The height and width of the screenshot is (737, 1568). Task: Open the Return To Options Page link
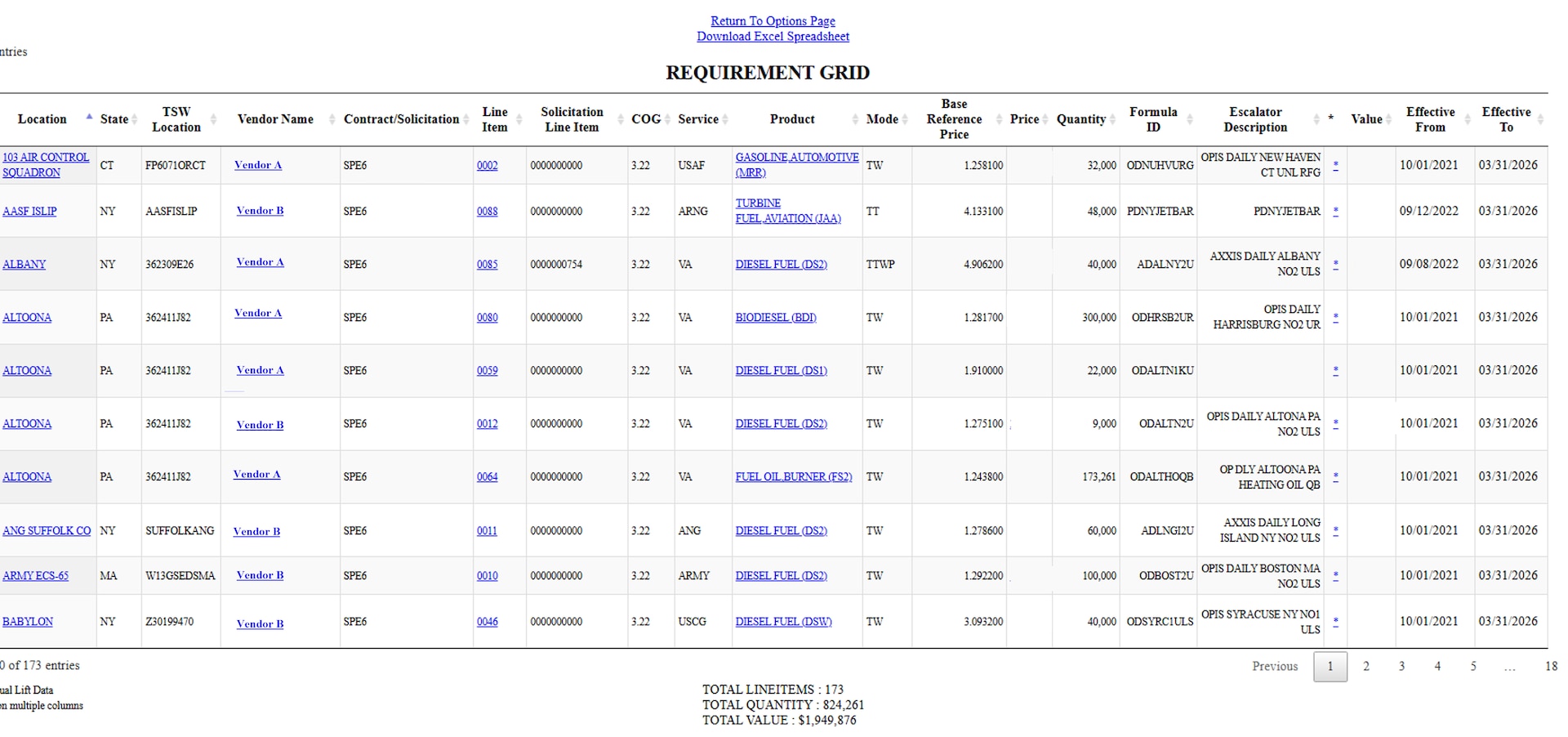tap(773, 21)
